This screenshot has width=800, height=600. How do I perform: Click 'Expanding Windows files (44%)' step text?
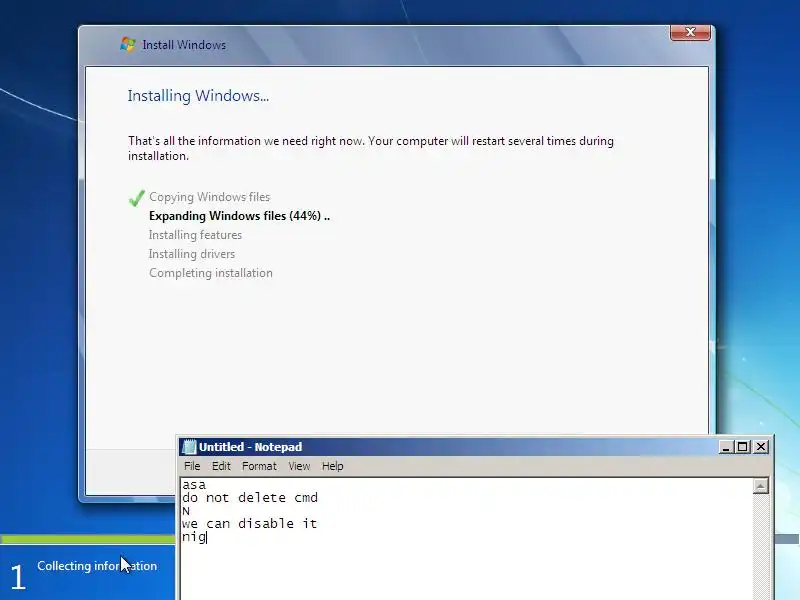239,216
